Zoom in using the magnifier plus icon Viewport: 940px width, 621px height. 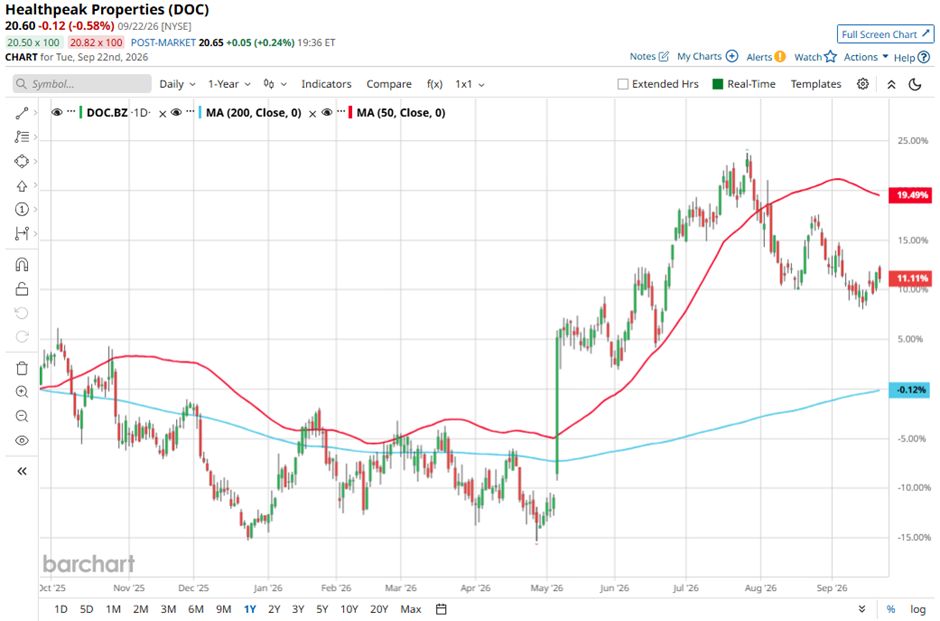[x=22, y=392]
